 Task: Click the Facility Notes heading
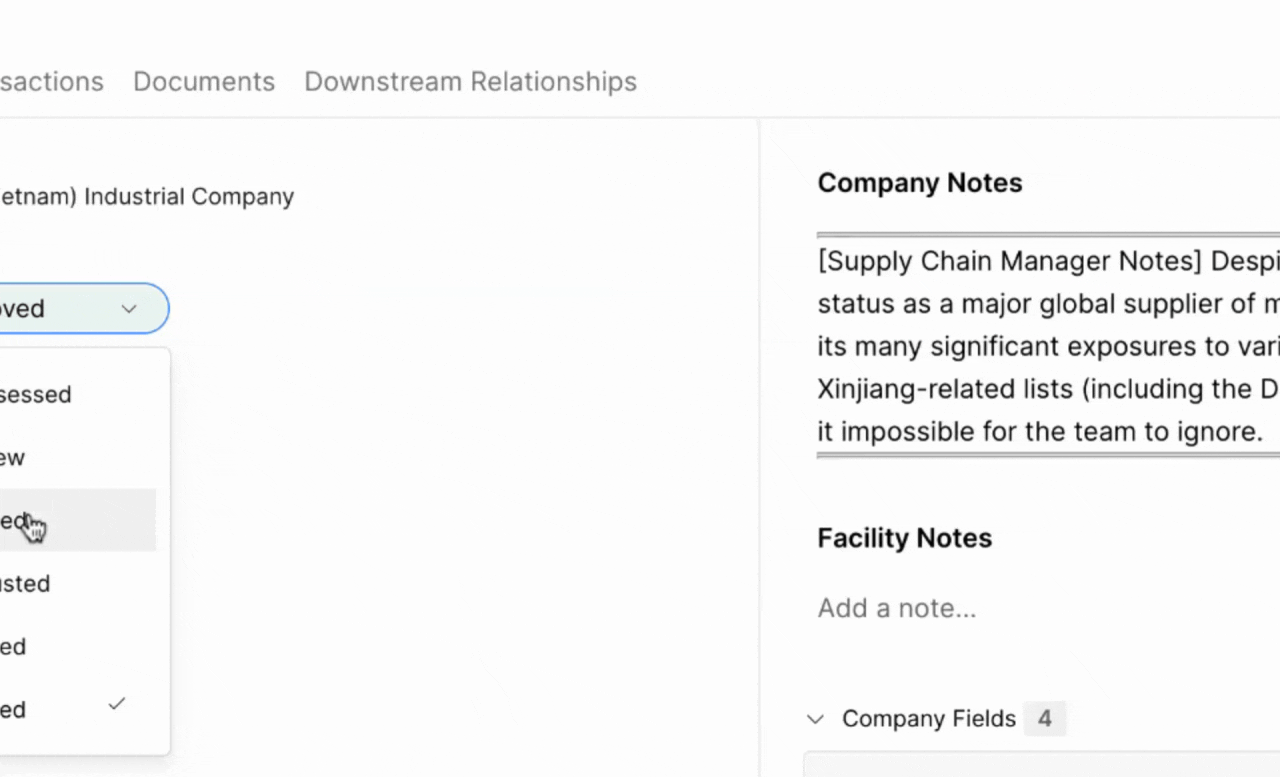904,538
